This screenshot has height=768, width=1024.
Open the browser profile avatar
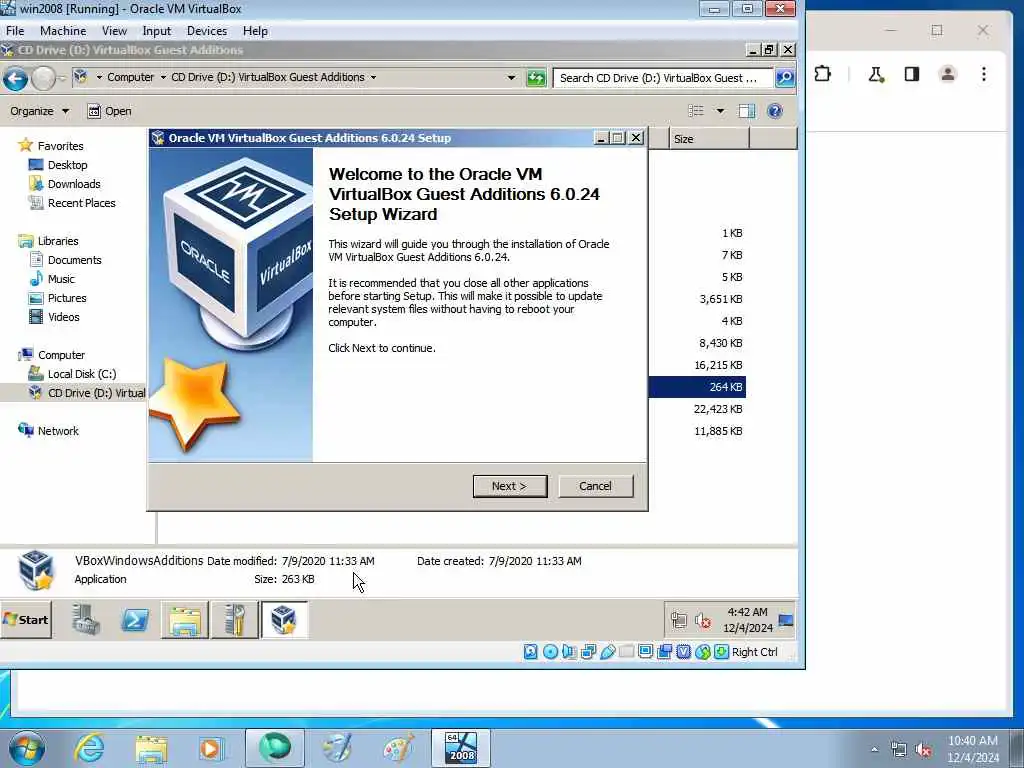point(948,74)
